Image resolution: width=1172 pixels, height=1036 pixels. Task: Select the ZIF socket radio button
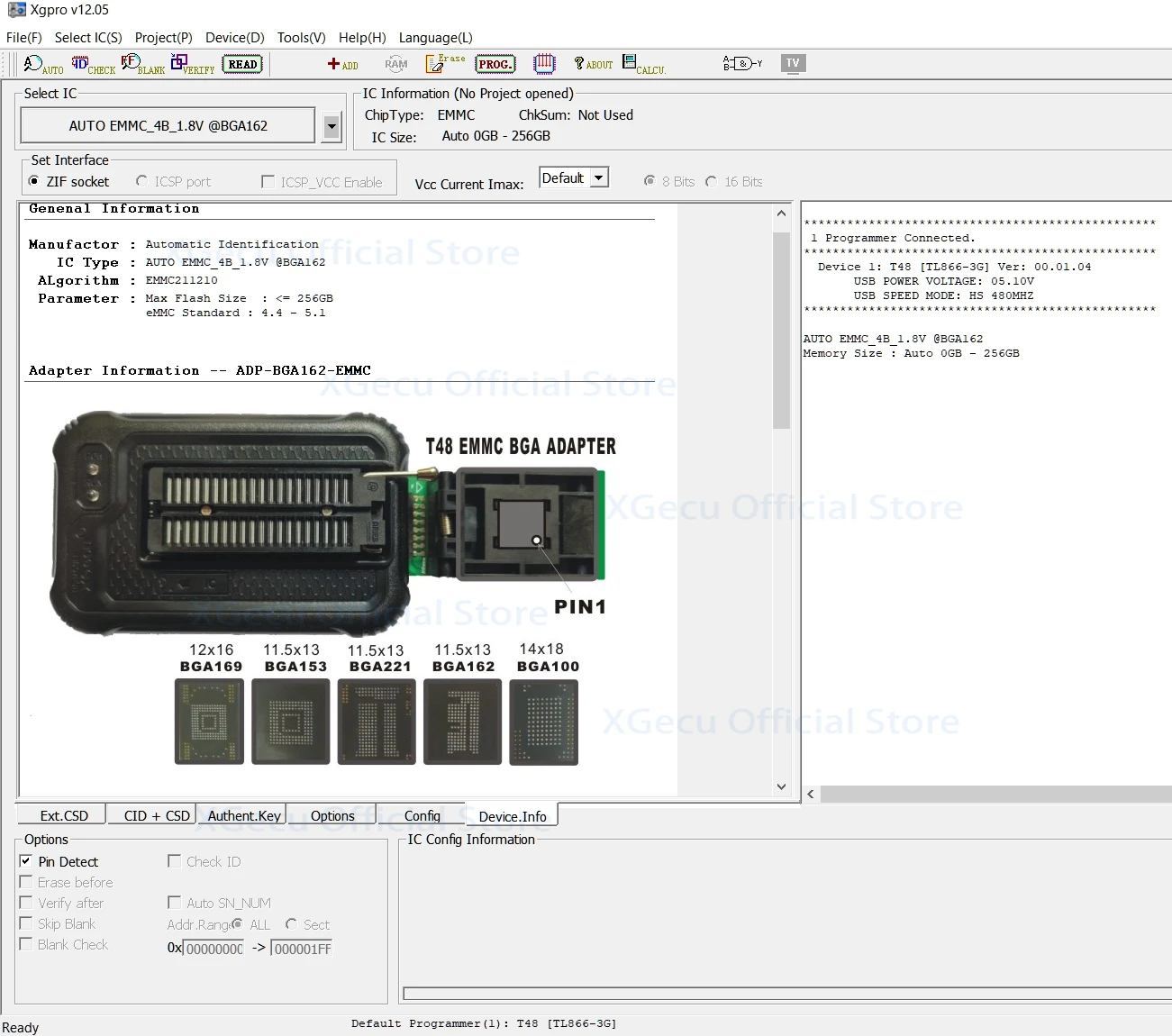coord(34,181)
